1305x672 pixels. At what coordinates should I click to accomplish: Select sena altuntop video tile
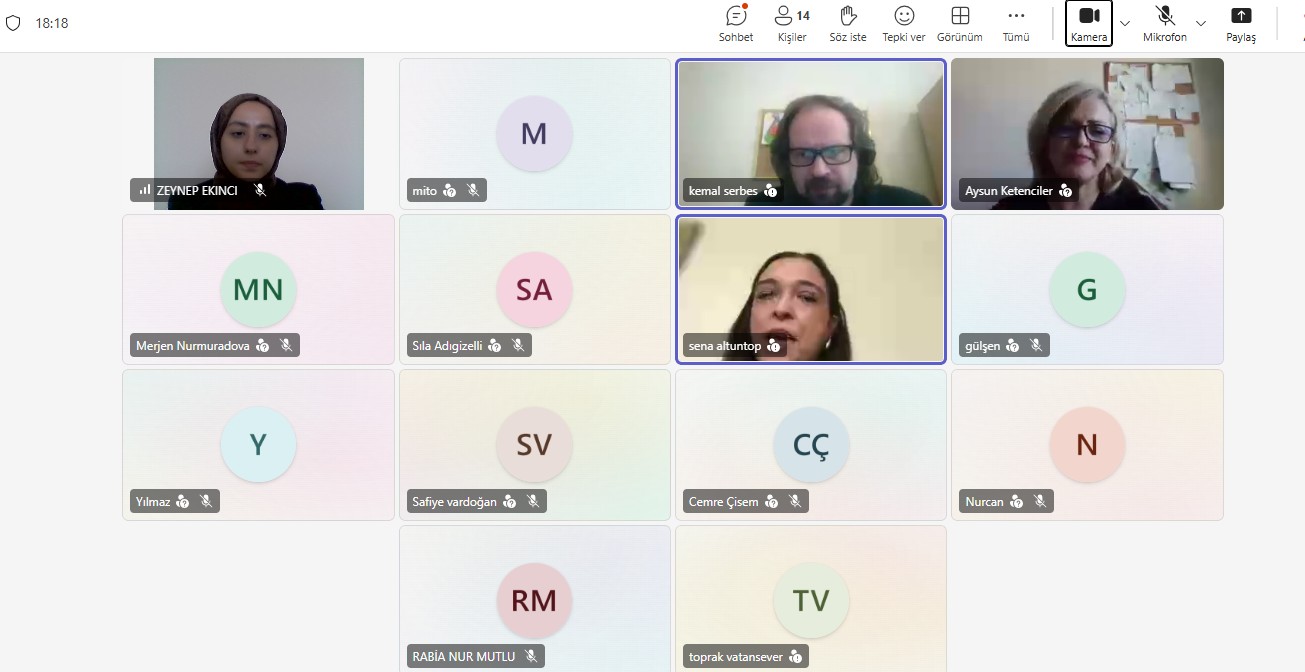(x=811, y=290)
